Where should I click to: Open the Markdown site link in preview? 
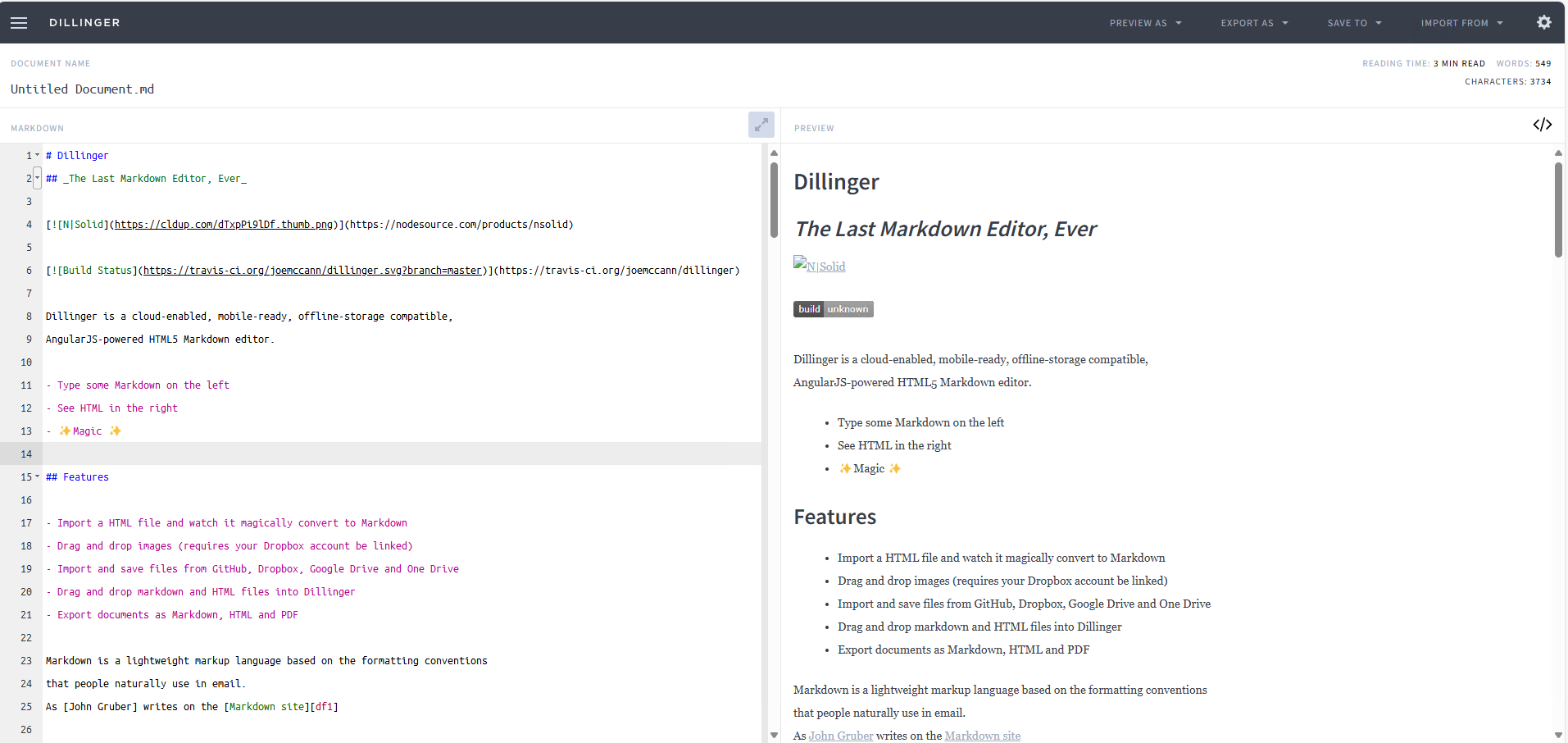click(983, 736)
